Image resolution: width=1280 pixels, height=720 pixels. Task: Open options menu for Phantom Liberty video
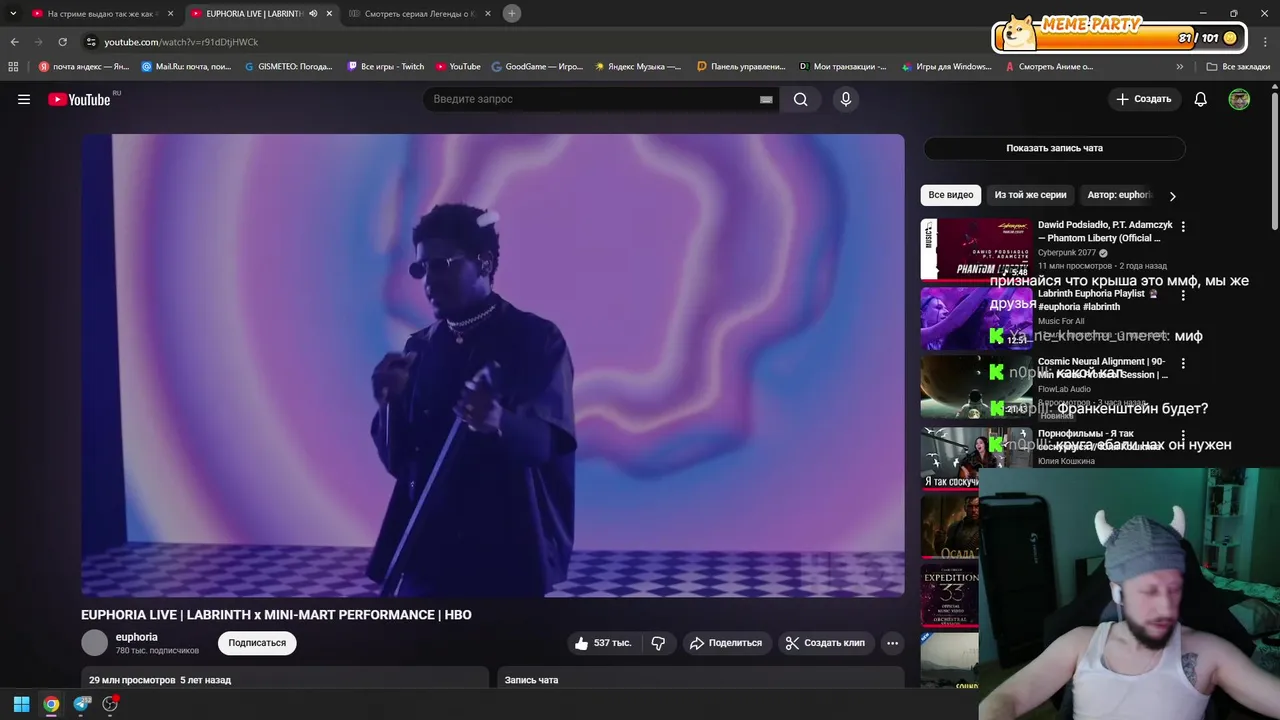(1183, 227)
